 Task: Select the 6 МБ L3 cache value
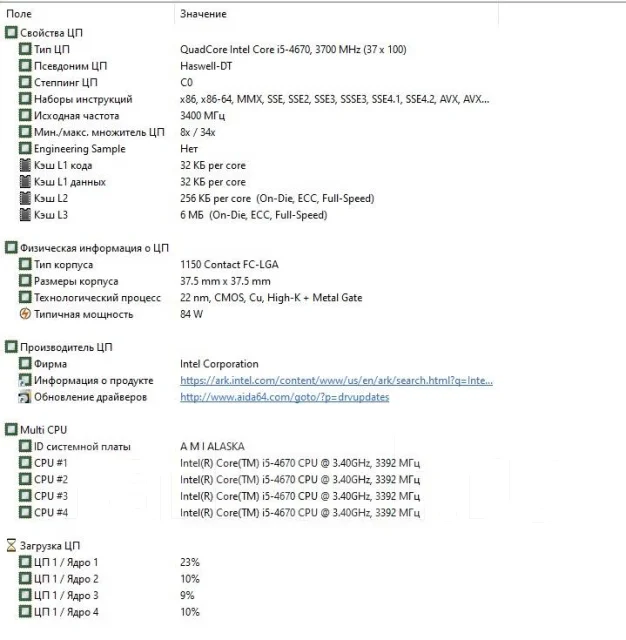click(x=253, y=215)
